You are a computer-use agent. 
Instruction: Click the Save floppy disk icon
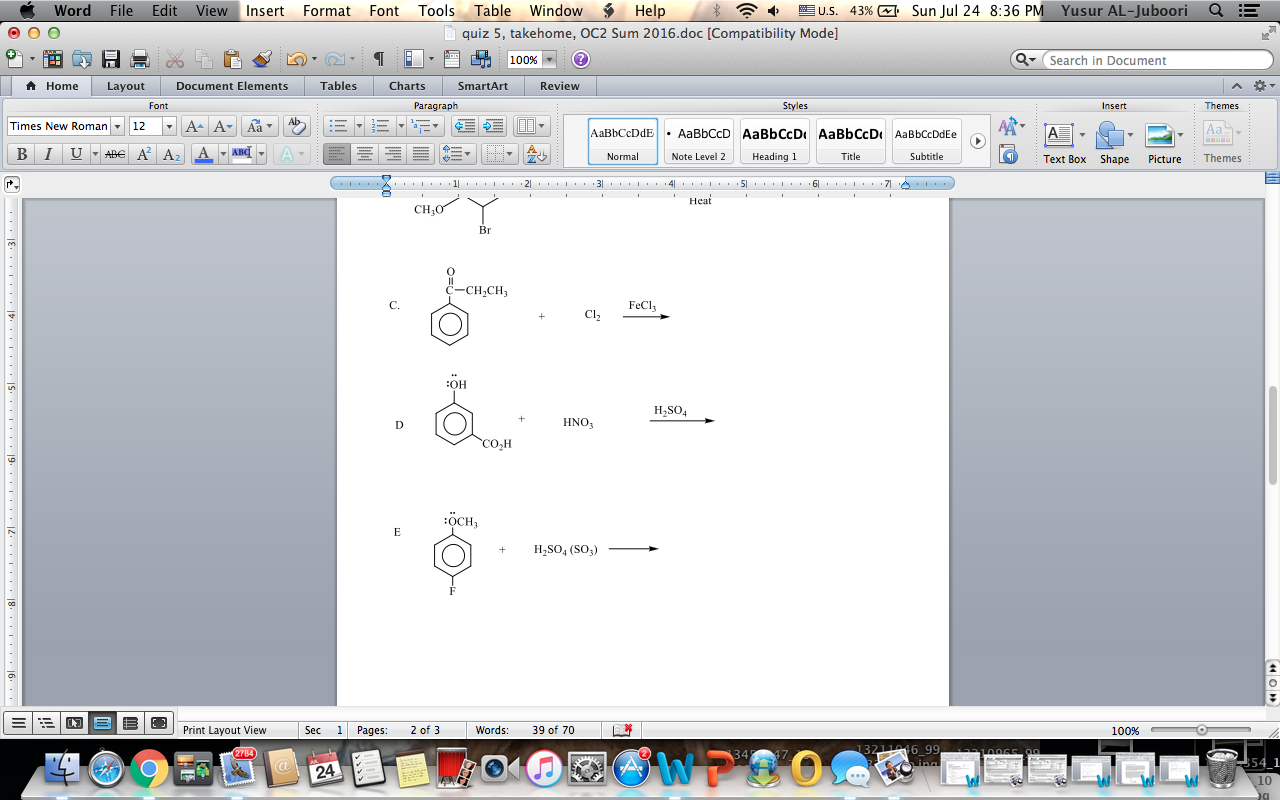(x=111, y=59)
